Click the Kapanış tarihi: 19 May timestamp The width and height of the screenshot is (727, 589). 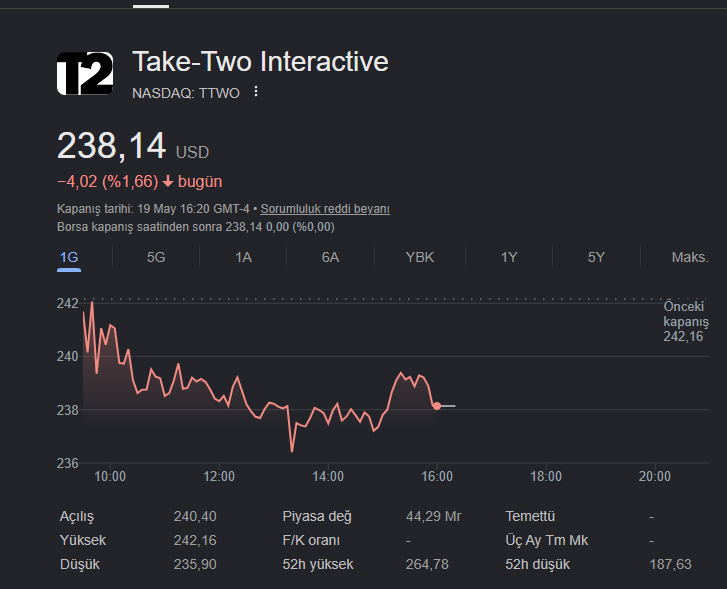point(153,209)
